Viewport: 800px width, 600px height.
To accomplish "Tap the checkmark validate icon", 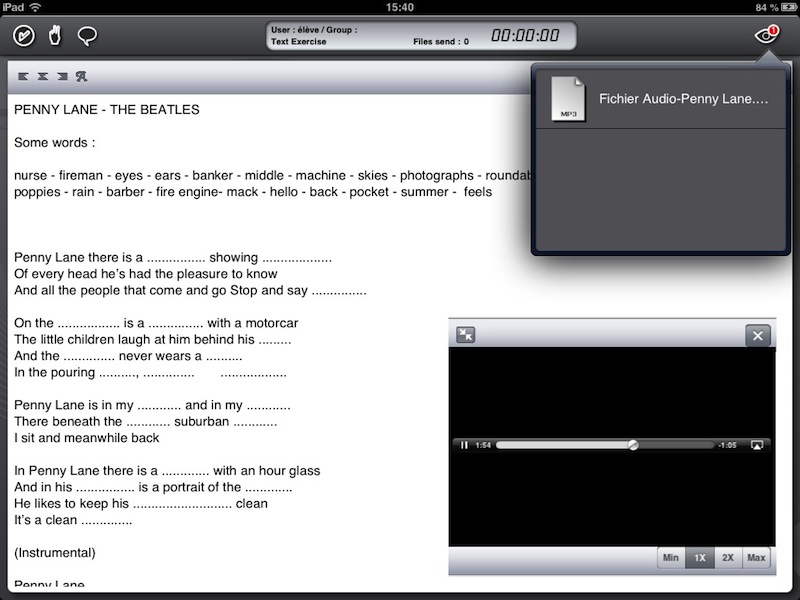I will 24,37.
